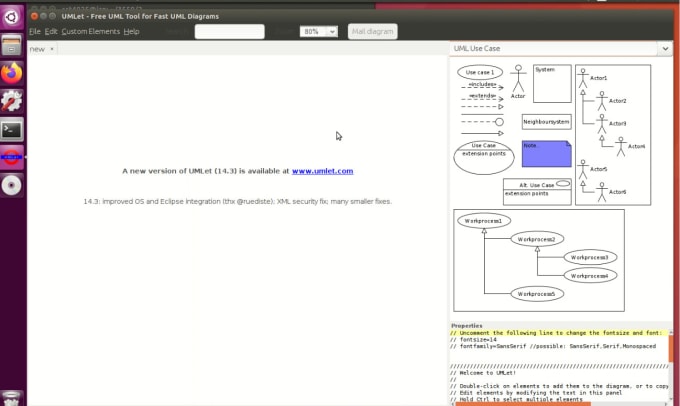Click the '// fontsize=14' properties line
Image resolution: width=680 pixels, height=406 pixels.
tap(473, 340)
